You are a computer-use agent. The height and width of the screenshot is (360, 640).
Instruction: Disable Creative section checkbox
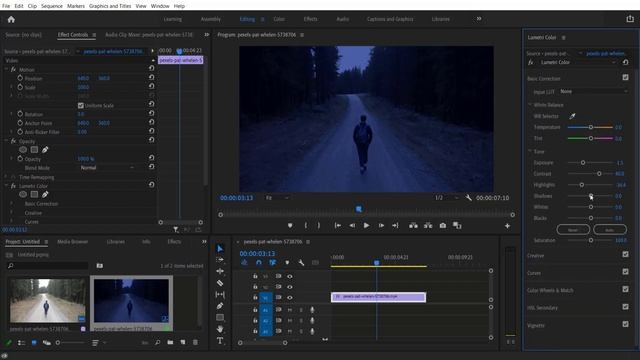pyautogui.click(x=625, y=254)
